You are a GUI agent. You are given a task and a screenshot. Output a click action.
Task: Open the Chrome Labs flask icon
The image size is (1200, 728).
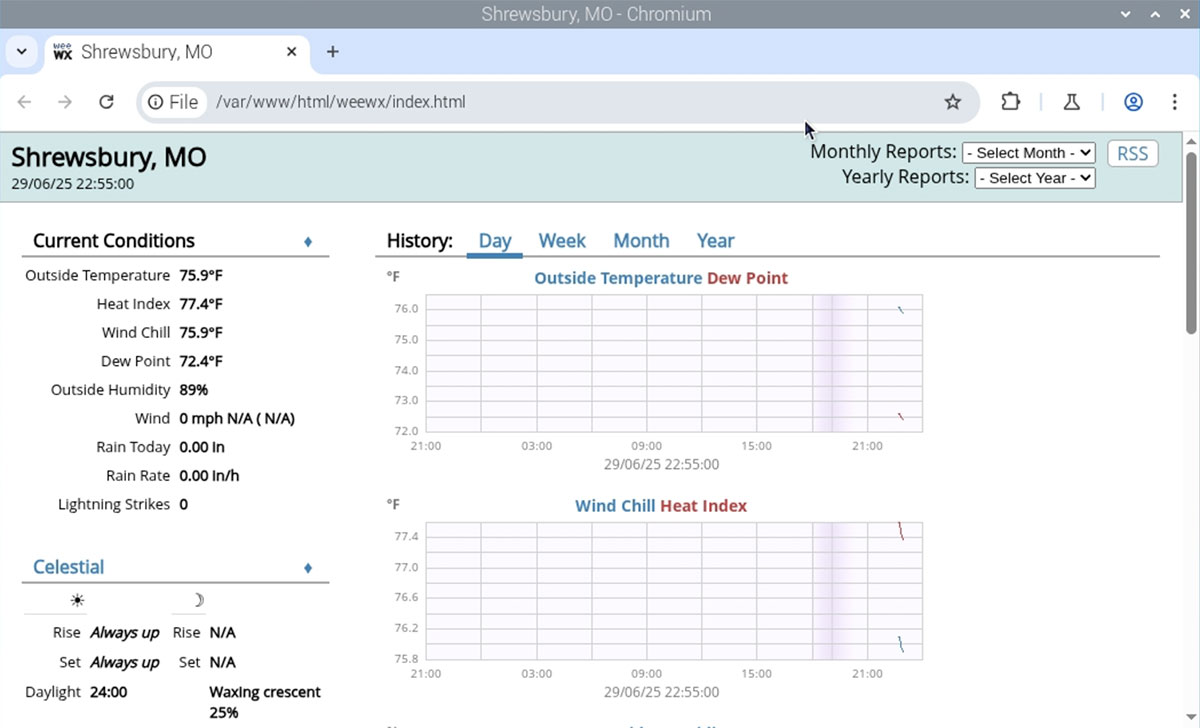[1071, 102]
